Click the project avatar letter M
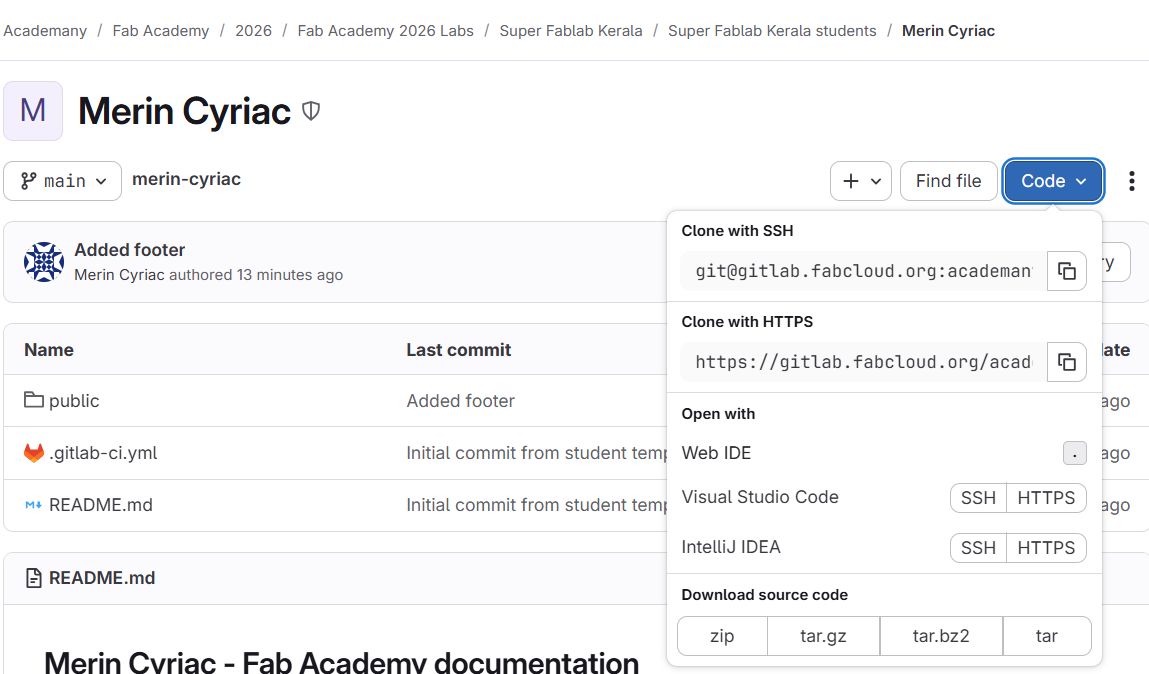This screenshot has width=1149, height=674. coord(33,111)
